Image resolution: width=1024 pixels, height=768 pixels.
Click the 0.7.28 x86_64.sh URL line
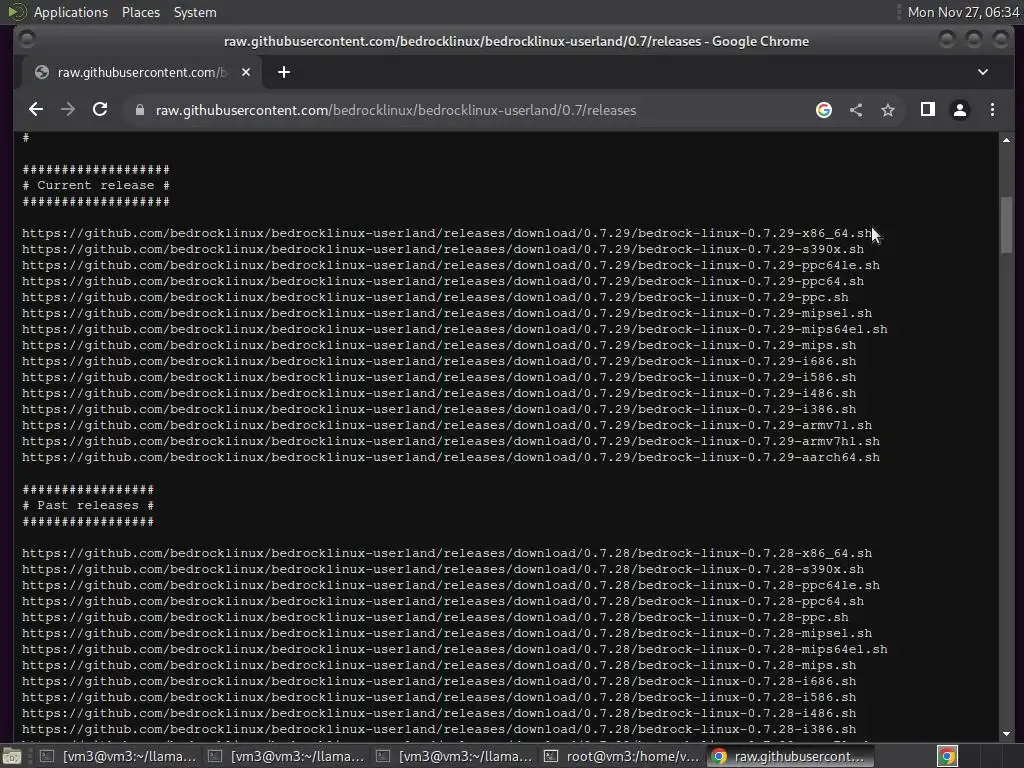[x=447, y=553]
